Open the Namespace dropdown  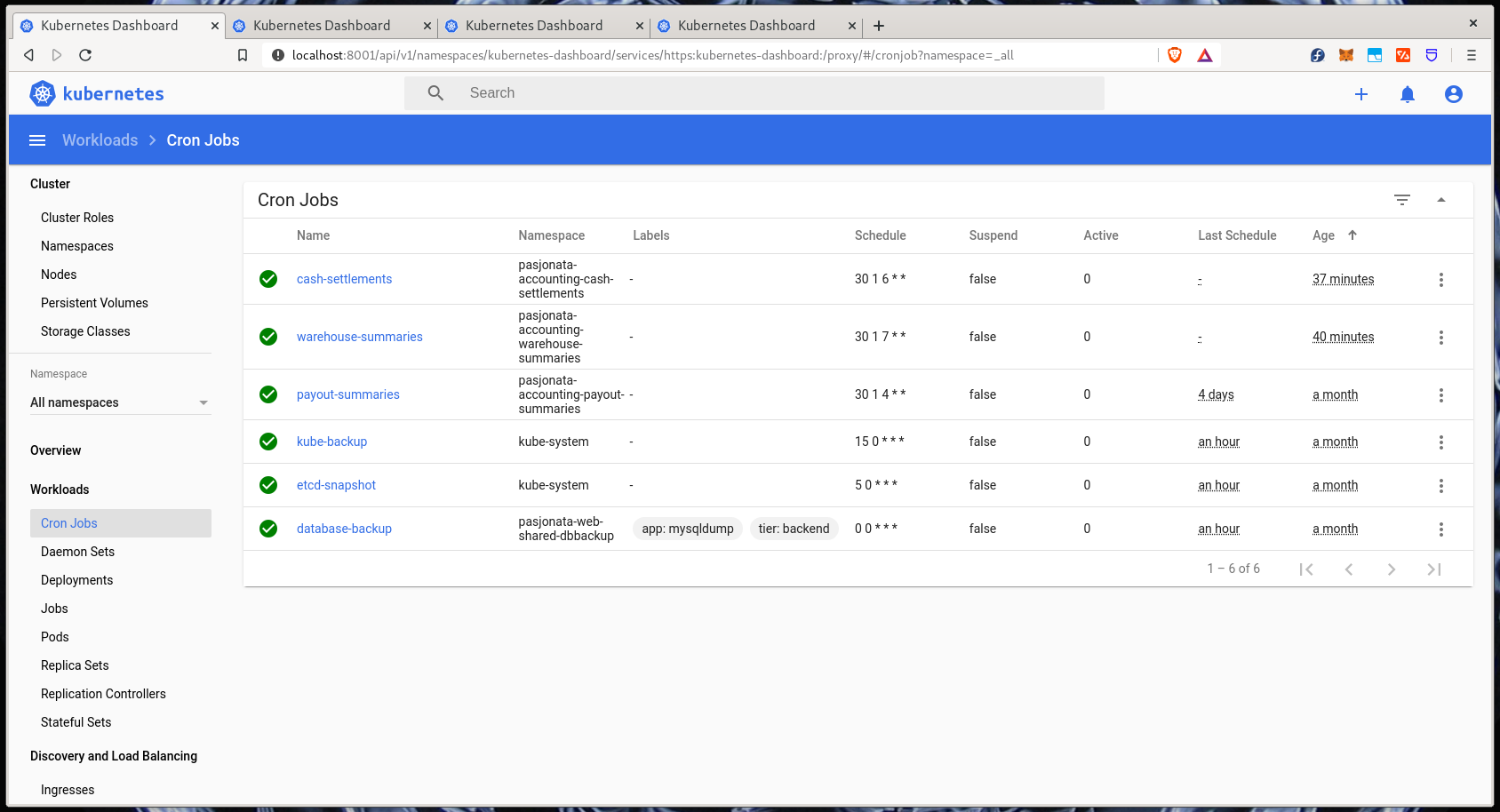(x=120, y=402)
